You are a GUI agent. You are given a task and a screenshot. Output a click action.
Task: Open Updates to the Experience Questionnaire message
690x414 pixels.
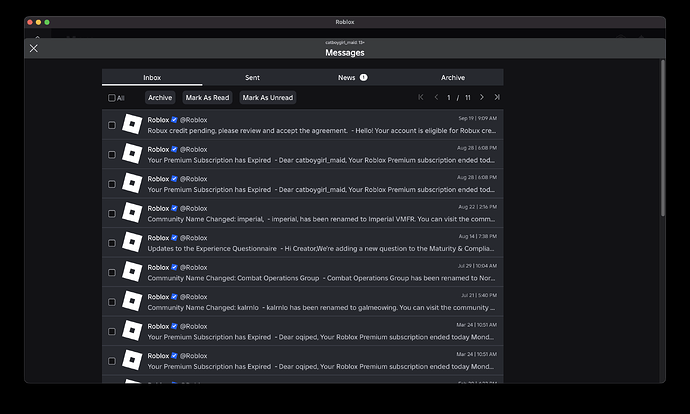[x=303, y=242]
